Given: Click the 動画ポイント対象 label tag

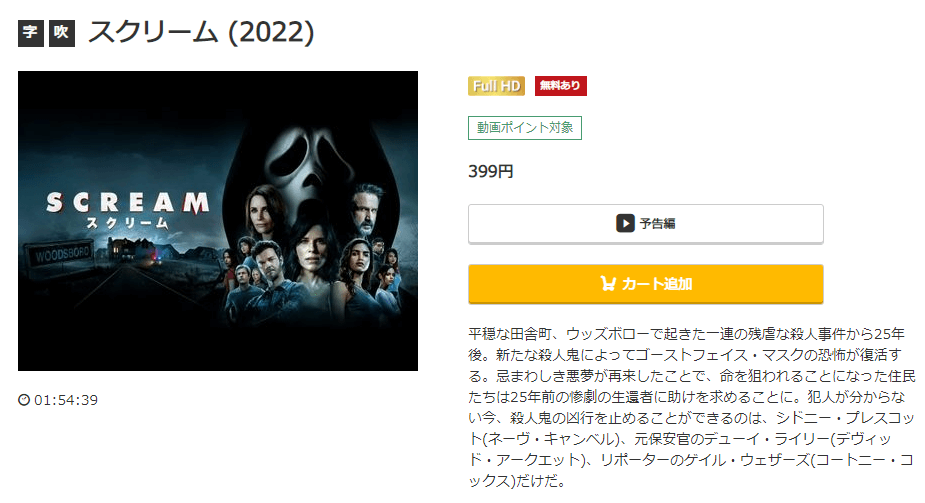Looking at the screenshot, I should click(x=524, y=128).
